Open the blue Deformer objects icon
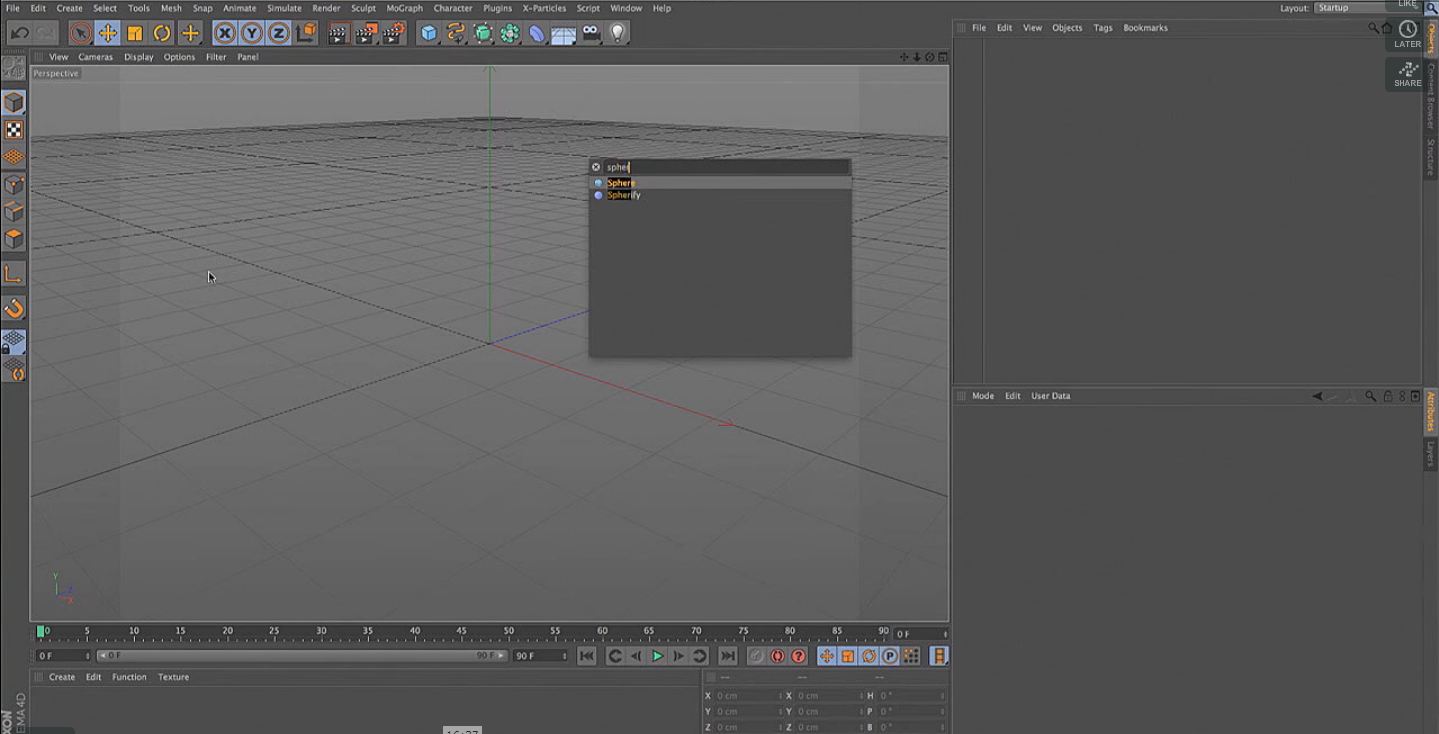The height and width of the screenshot is (734, 1439). tap(537, 33)
